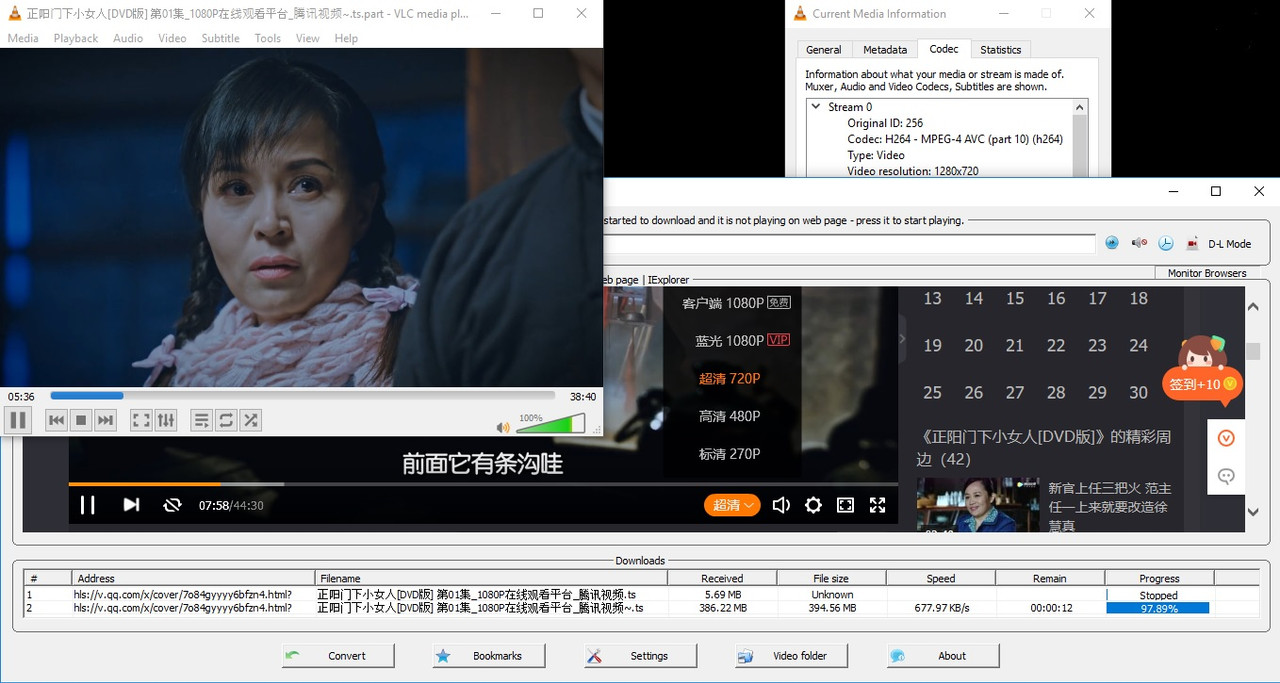Open Video folder
This screenshot has width=1280, height=683.
791,656
